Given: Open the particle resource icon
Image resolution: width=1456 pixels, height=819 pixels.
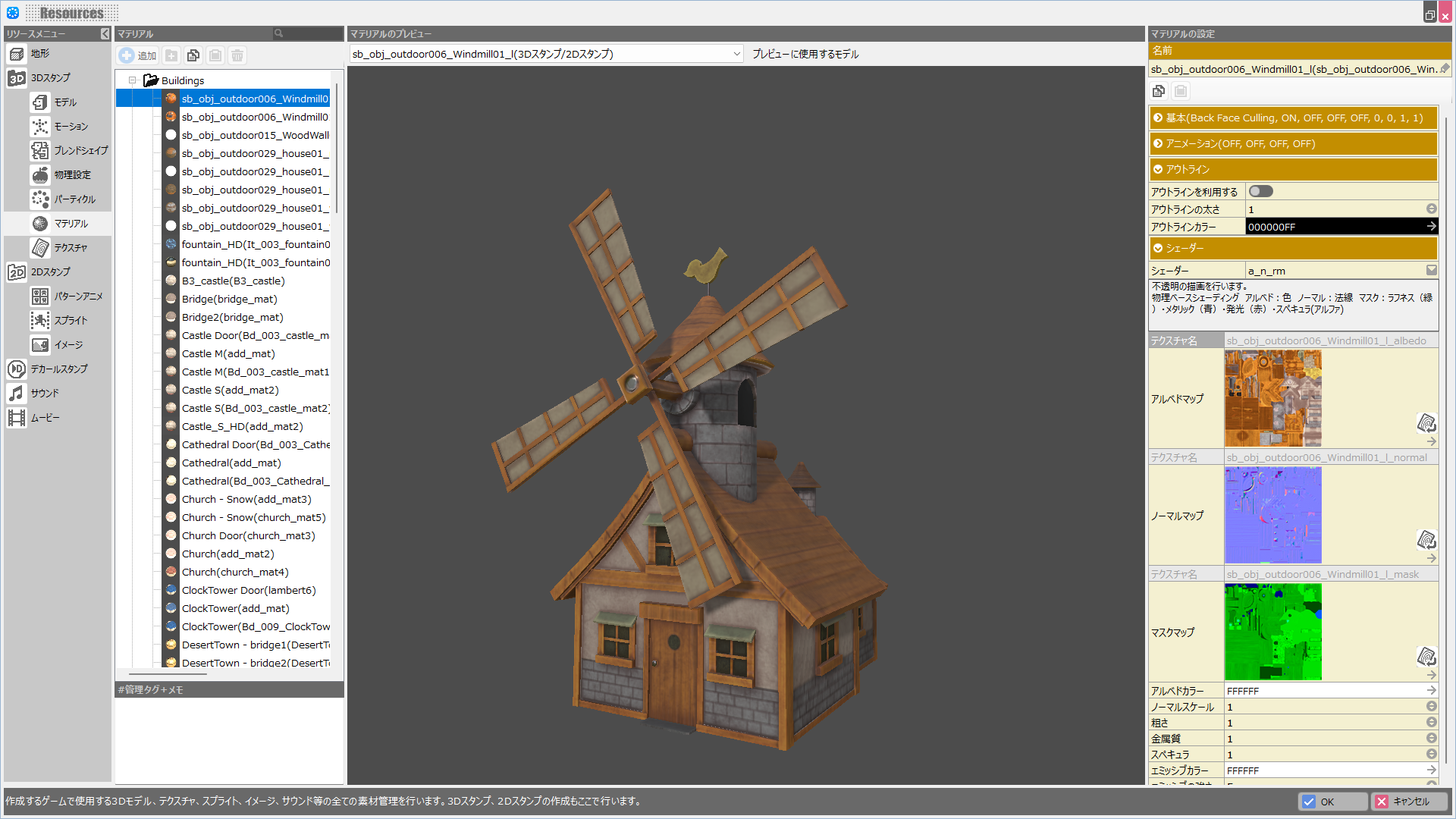Looking at the screenshot, I should click(40, 199).
